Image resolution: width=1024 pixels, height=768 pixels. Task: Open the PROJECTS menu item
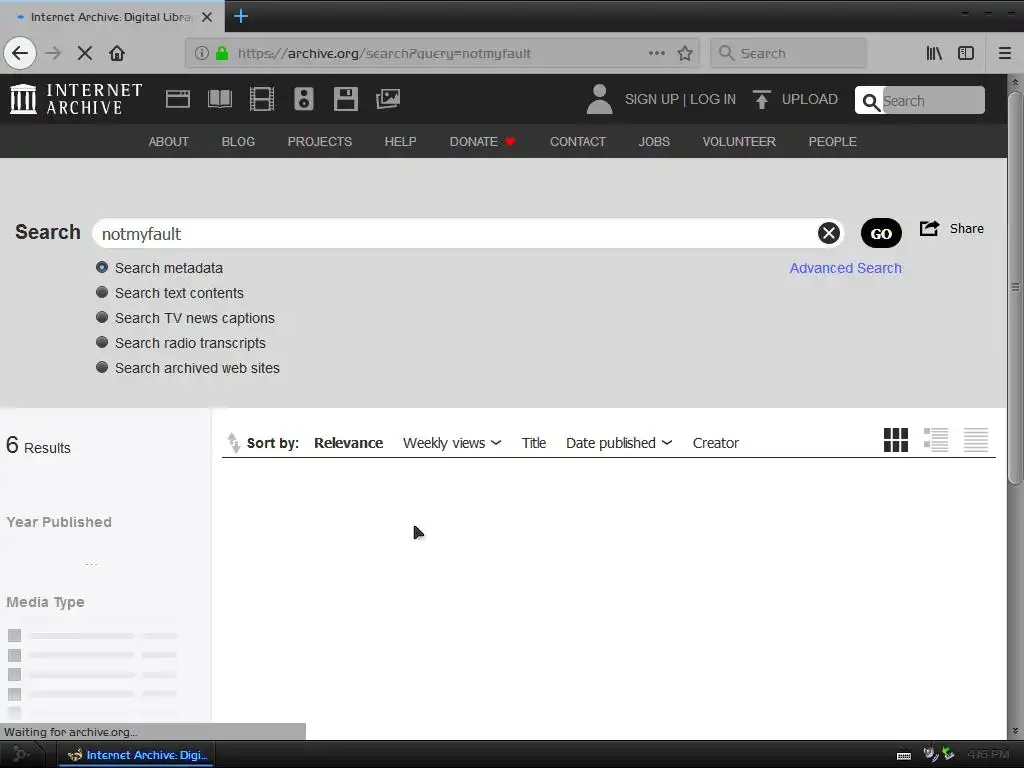point(319,142)
